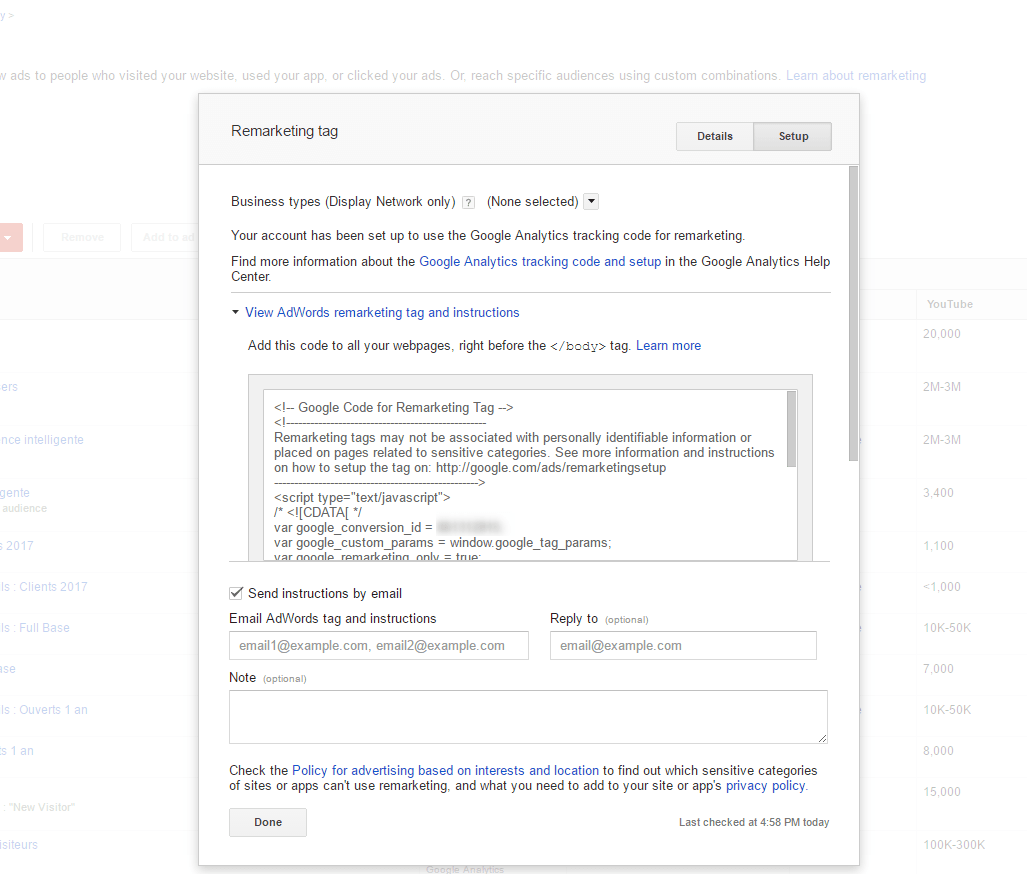
Task: Click the dialog's main vertical scrollbar
Action: (x=853, y=313)
